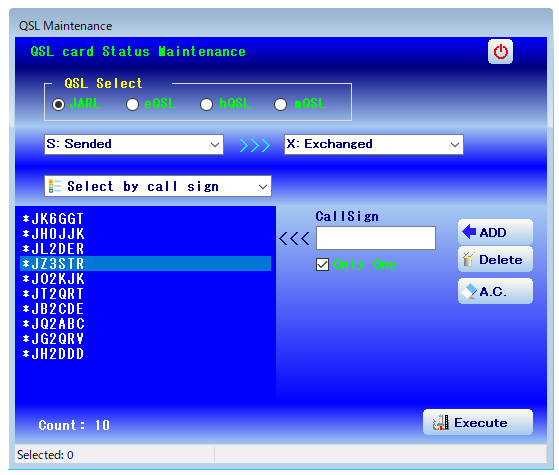The height and width of the screenshot is (475, 559).
Task: Open the S: Sended status dropdown
Action: [134, 144]
